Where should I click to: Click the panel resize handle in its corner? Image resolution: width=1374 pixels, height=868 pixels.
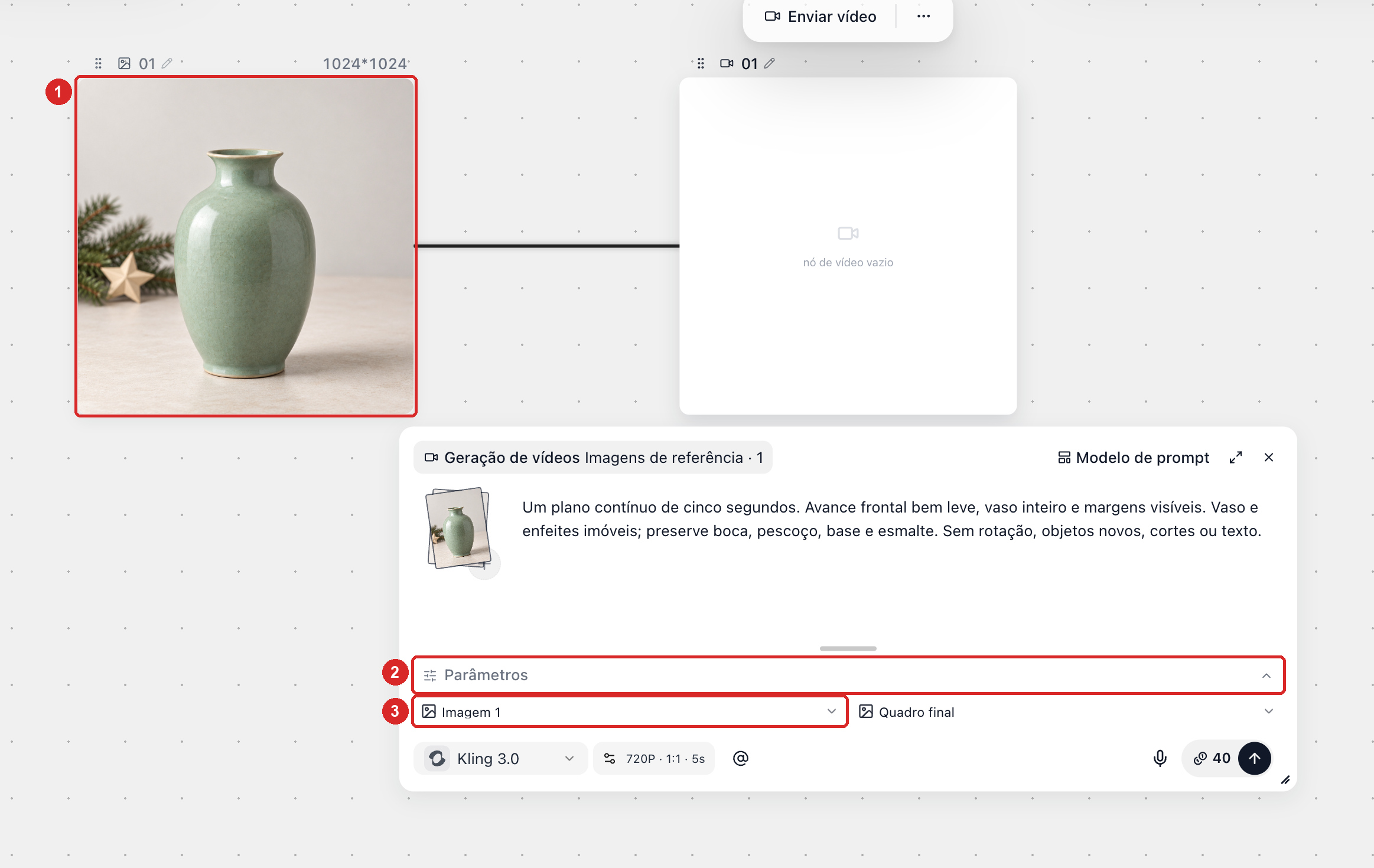(1285, 780)
